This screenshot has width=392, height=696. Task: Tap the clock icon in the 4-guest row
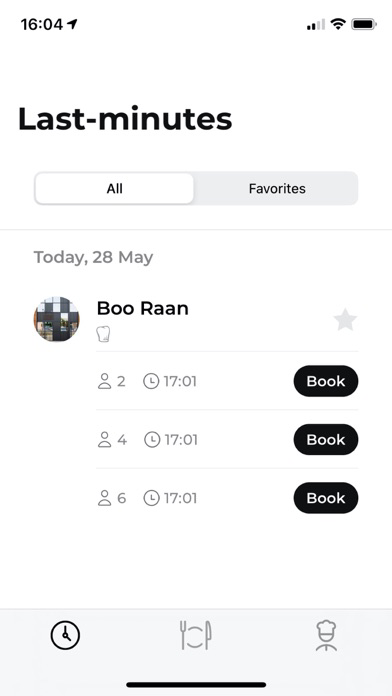click(x=152, y=440)
